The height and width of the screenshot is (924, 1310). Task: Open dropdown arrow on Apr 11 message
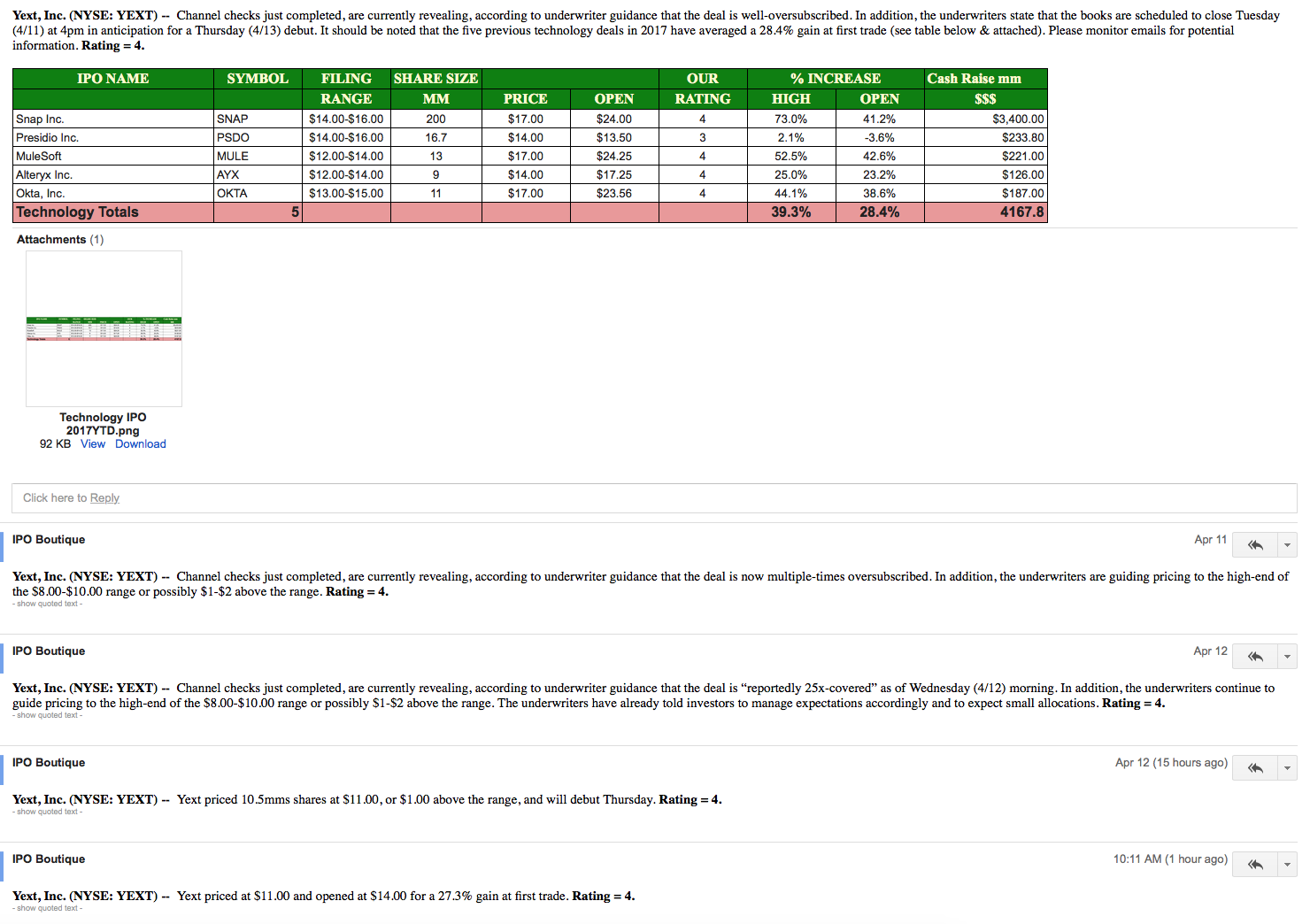point(1287,544)
